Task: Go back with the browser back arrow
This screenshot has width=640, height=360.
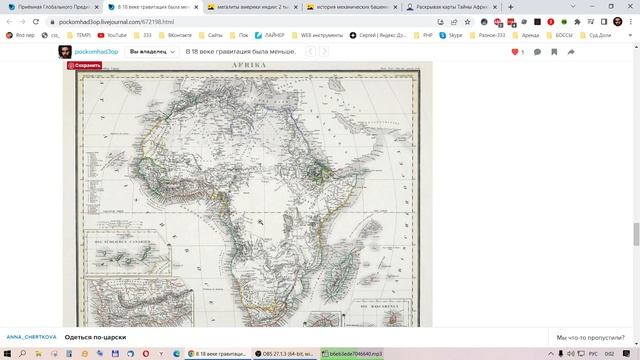Action: click(x=9, y=22)
